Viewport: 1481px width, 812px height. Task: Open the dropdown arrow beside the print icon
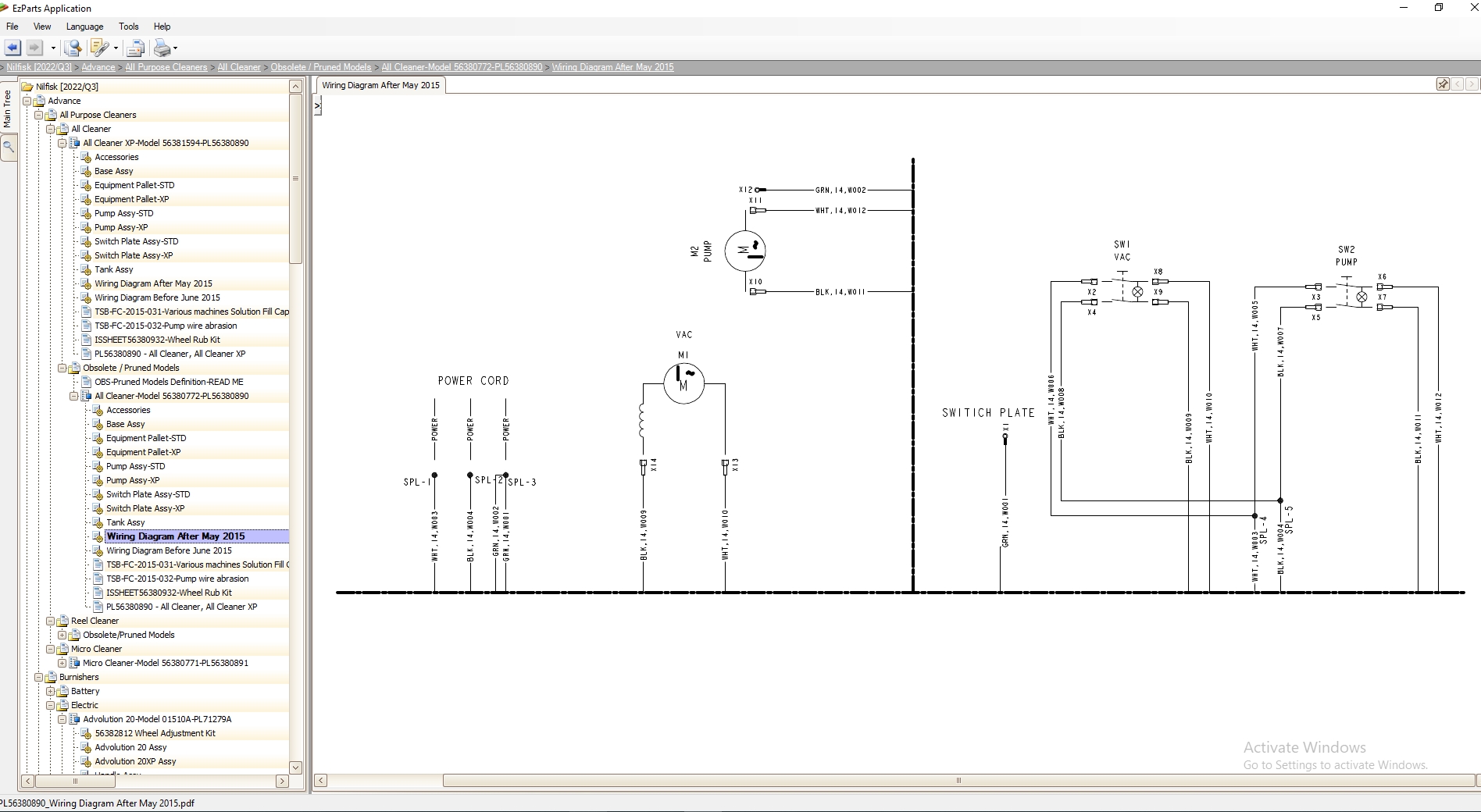tap(176, 48)
